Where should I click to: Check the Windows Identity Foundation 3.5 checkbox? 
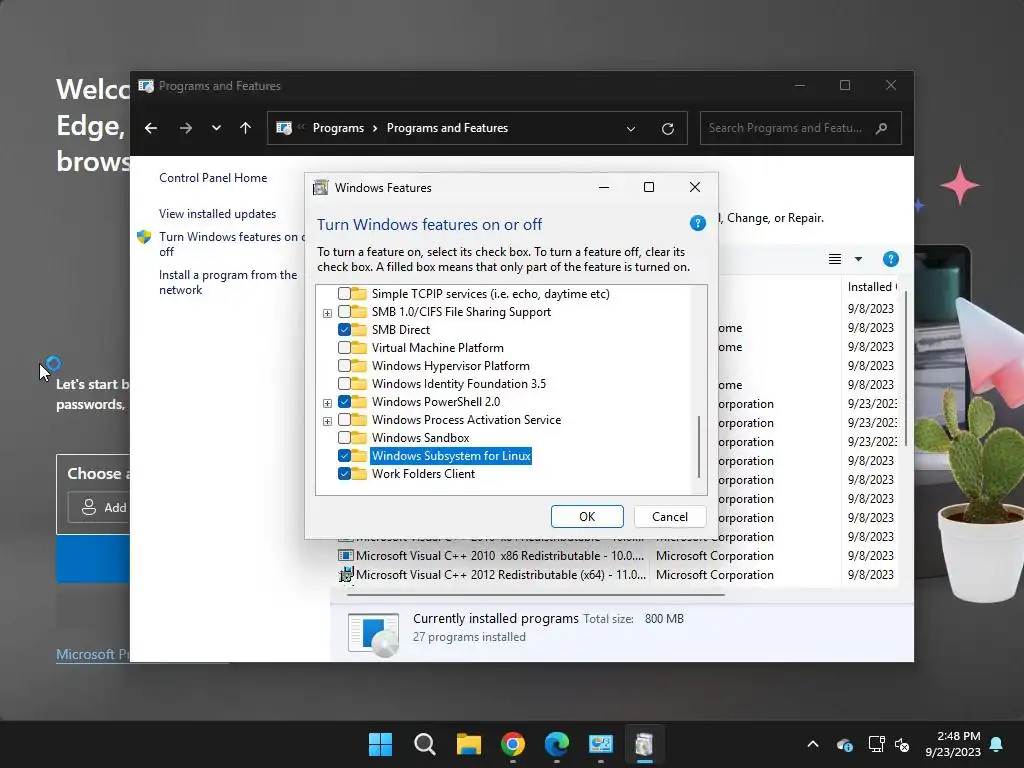(x=344, y=384)
